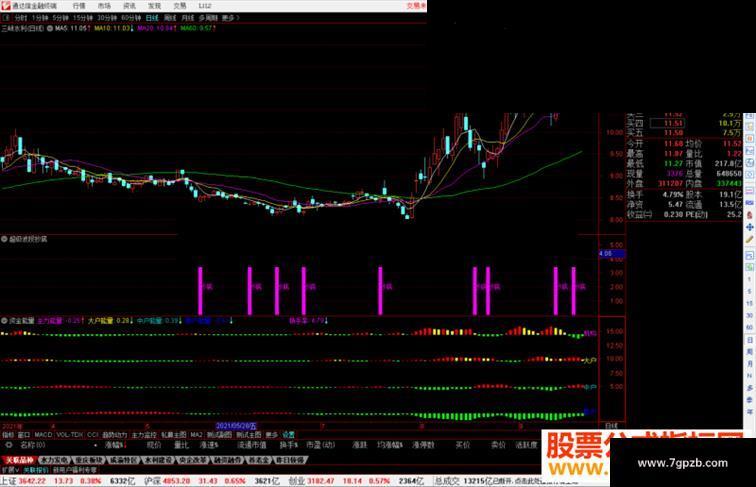Switch to 15分钟 period
This screenshot has width=756, height=487.
82,18
